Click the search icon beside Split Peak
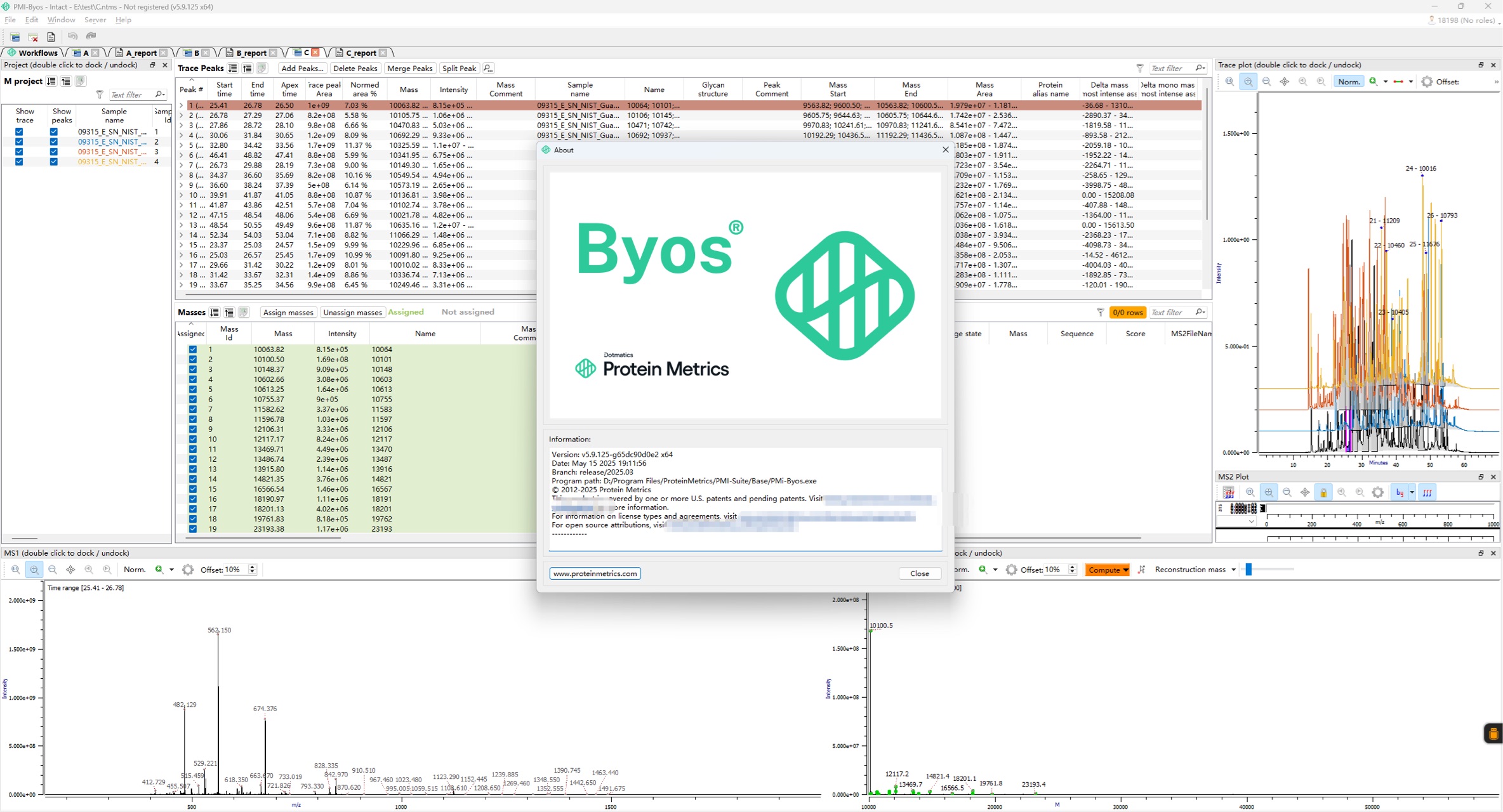Screen dimensions: 1503x812 (487, 69)
